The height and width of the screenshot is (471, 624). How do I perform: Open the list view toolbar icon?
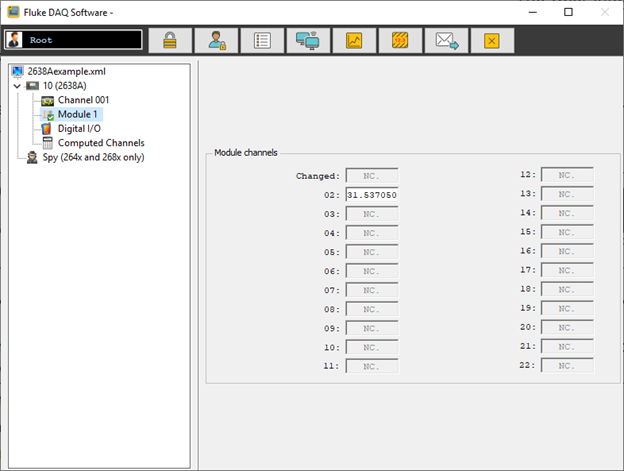[262, 40]
